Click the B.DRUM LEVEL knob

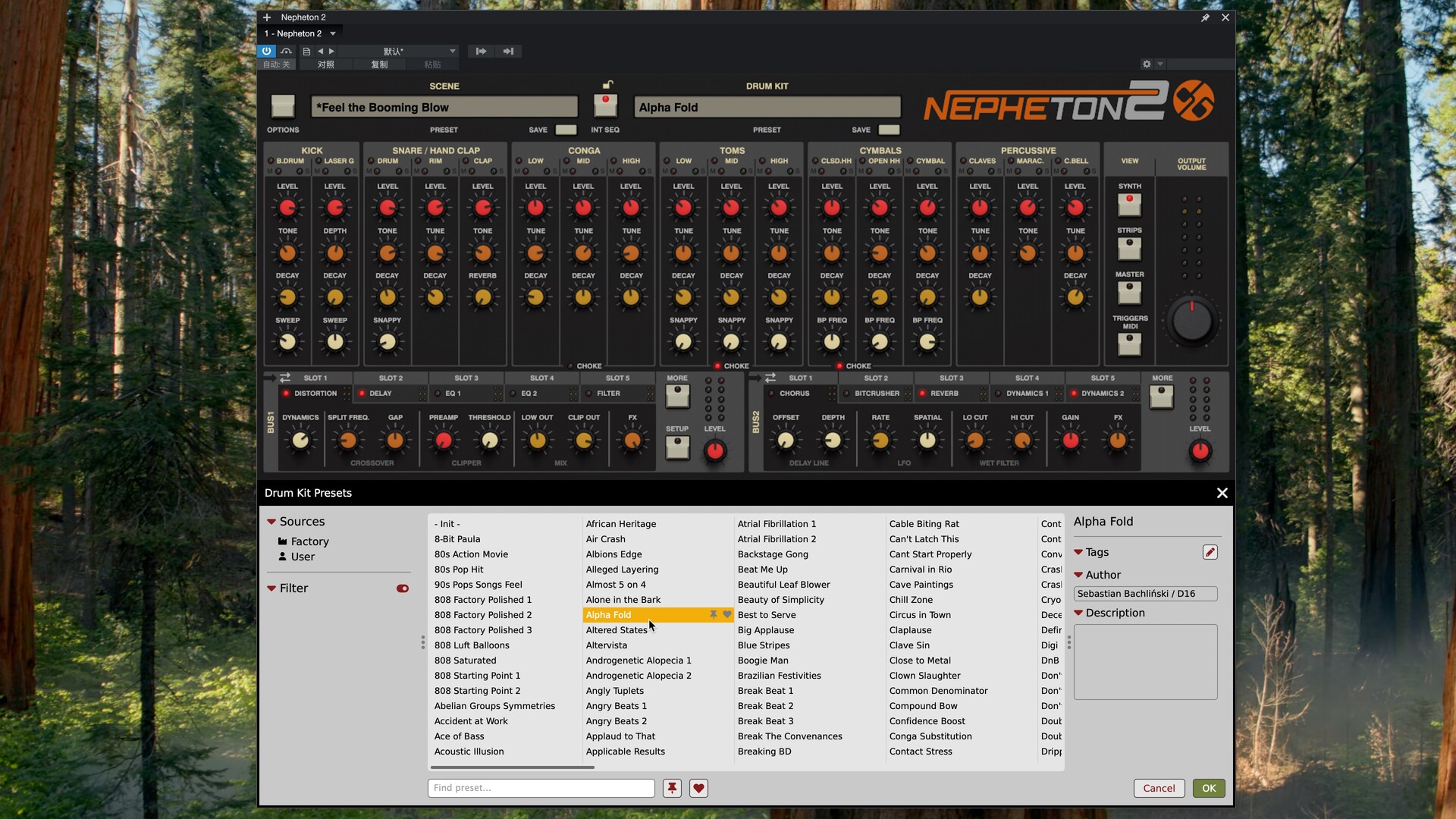tap(287, 208)
